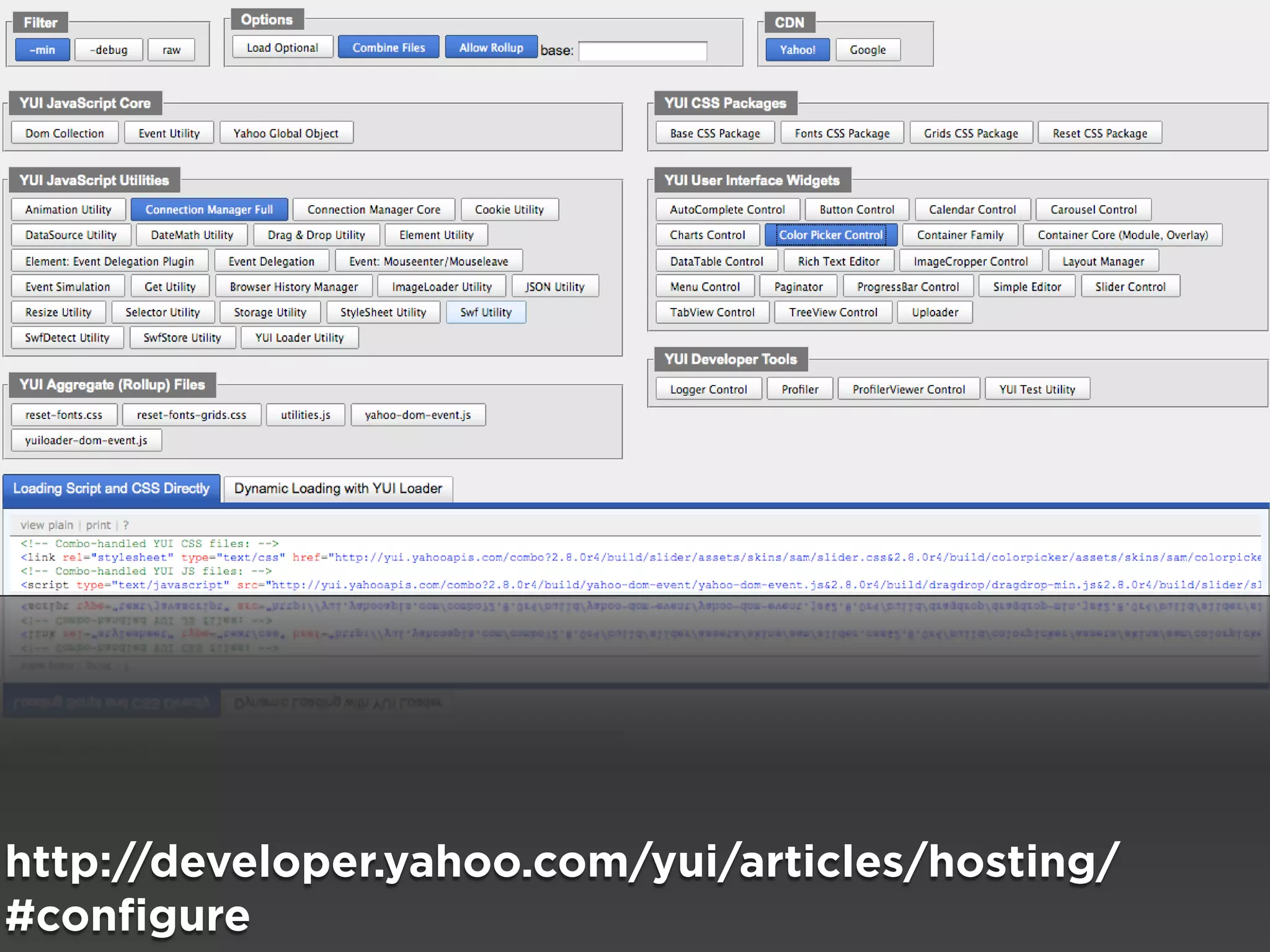Screen dimensions: 1270x952
Task: Switch to Loading Script and CSS Directly tab
Action: click(112, 488)
